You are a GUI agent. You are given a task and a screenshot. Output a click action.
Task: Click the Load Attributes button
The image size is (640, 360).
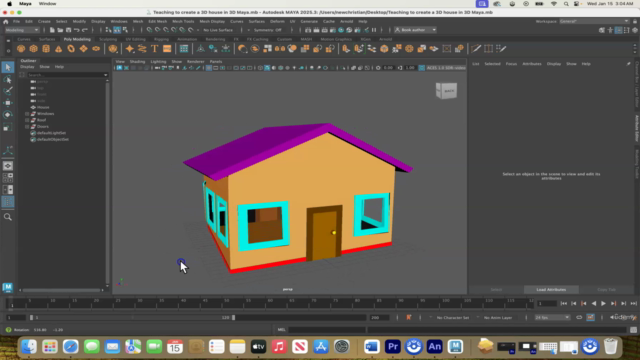[551, 289]
